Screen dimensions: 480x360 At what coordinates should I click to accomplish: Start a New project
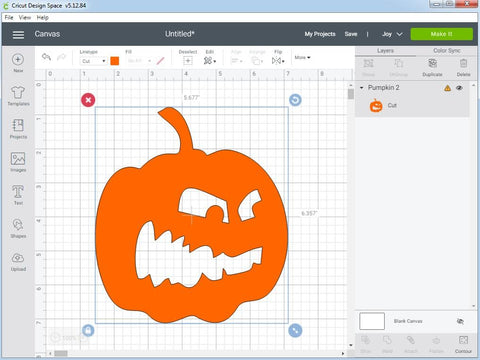coord(18,63)
